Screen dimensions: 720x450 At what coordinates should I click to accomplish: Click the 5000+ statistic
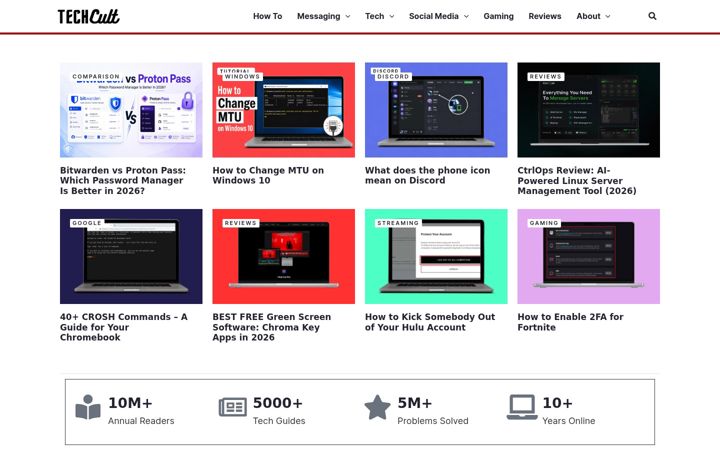(278, 403)
